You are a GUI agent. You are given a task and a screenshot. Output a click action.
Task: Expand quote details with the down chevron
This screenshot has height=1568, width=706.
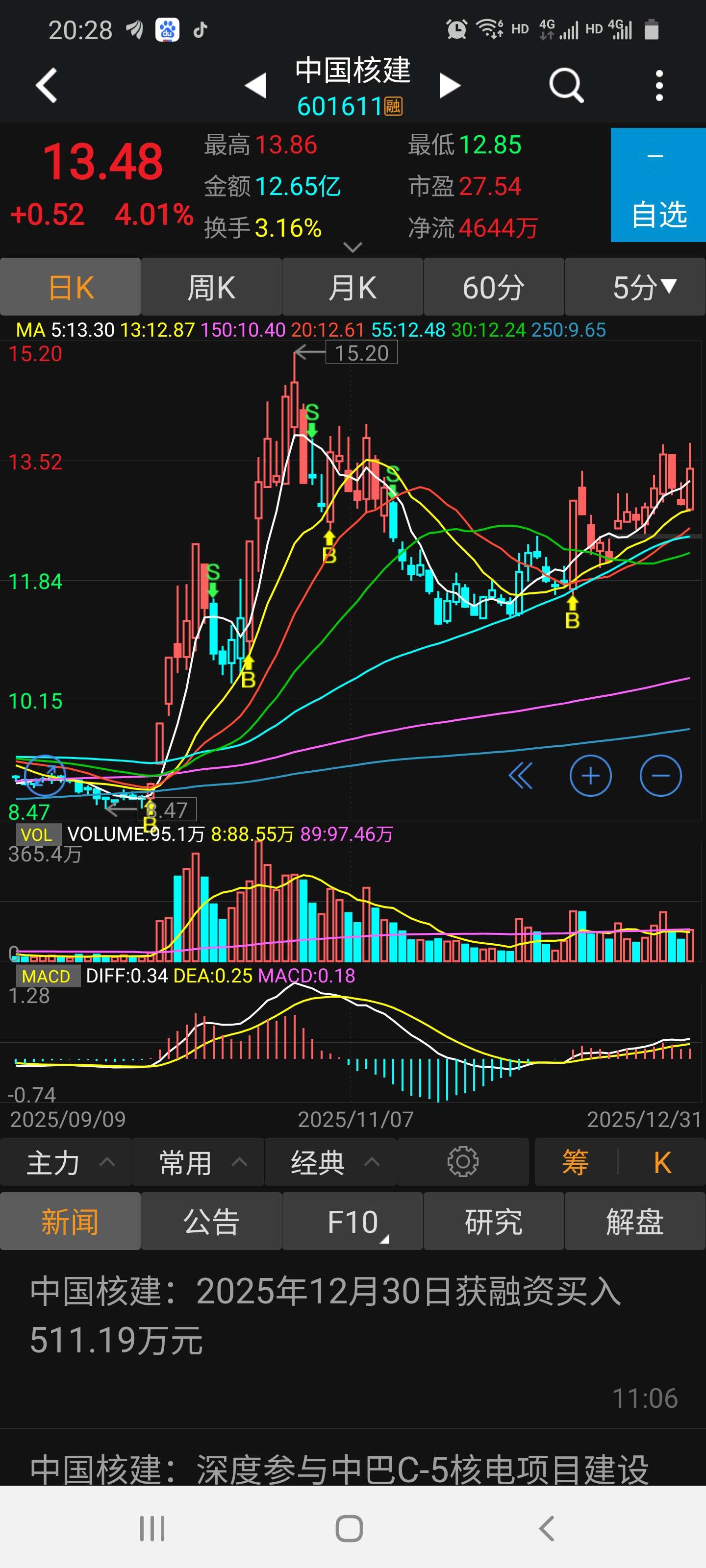pos(353,246)
